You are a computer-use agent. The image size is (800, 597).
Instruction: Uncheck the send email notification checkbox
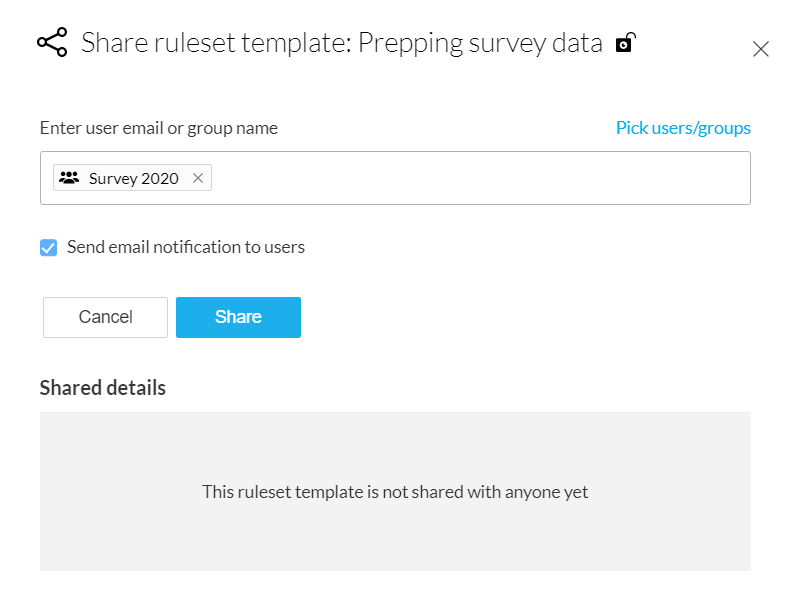(x=48, y=247)
